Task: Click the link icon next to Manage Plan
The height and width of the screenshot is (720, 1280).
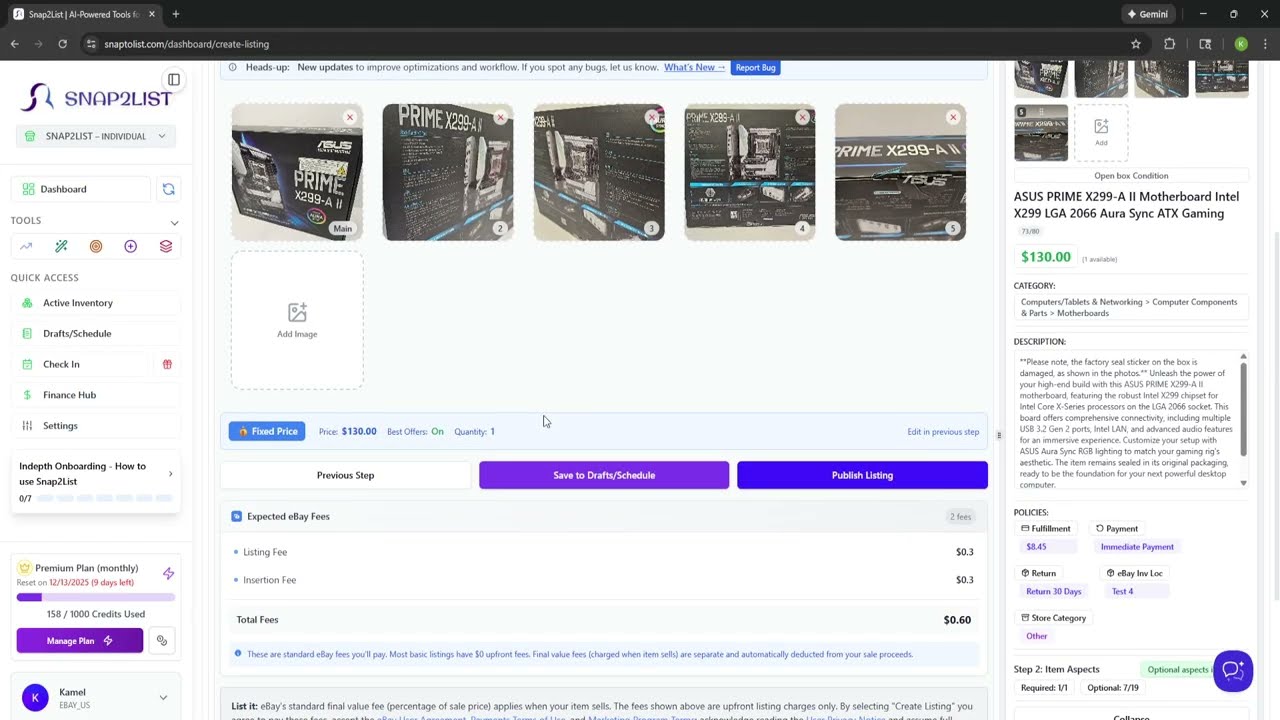Action: [162, 640]
